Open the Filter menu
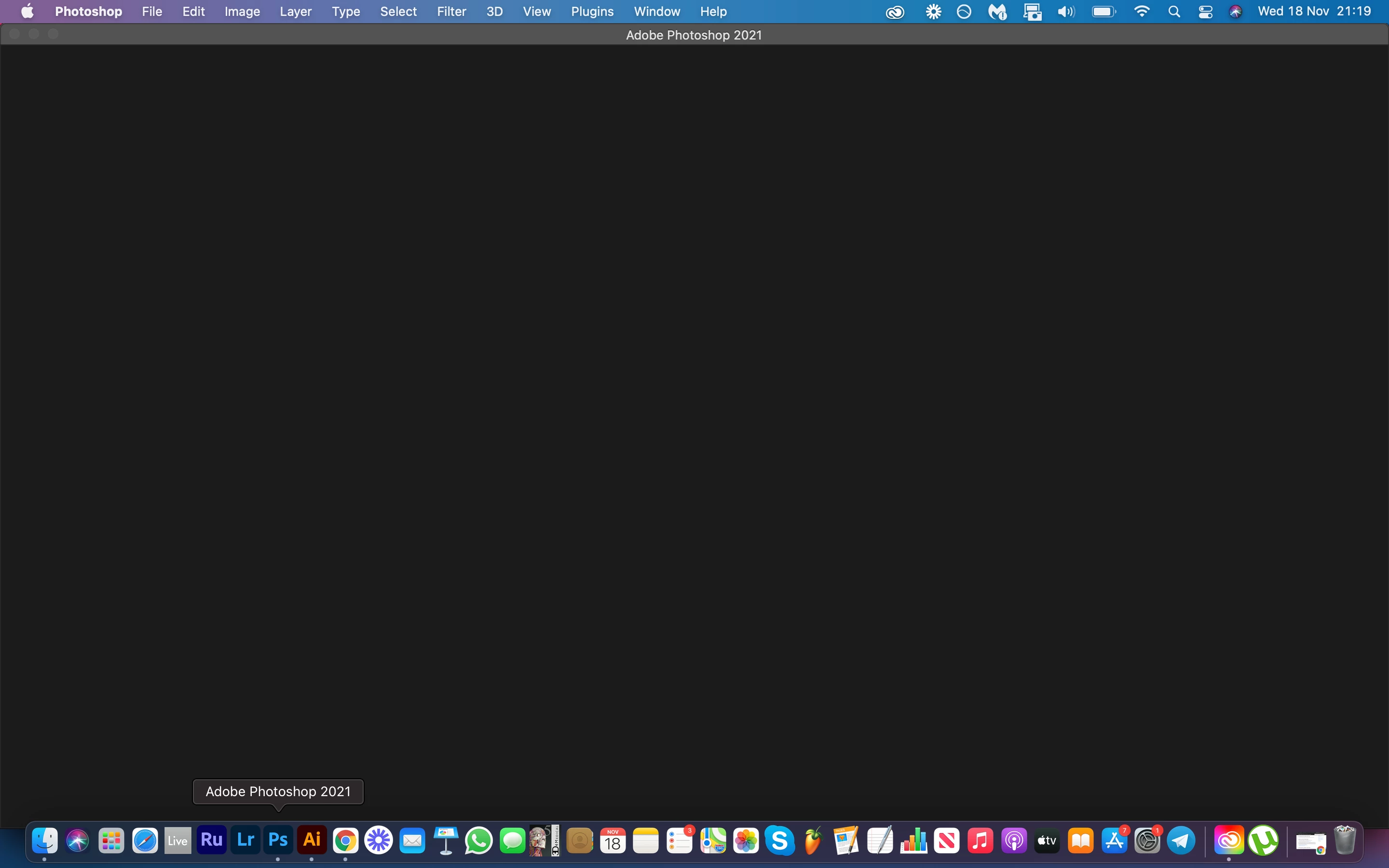1389x868 pixels. pos(451,12)
